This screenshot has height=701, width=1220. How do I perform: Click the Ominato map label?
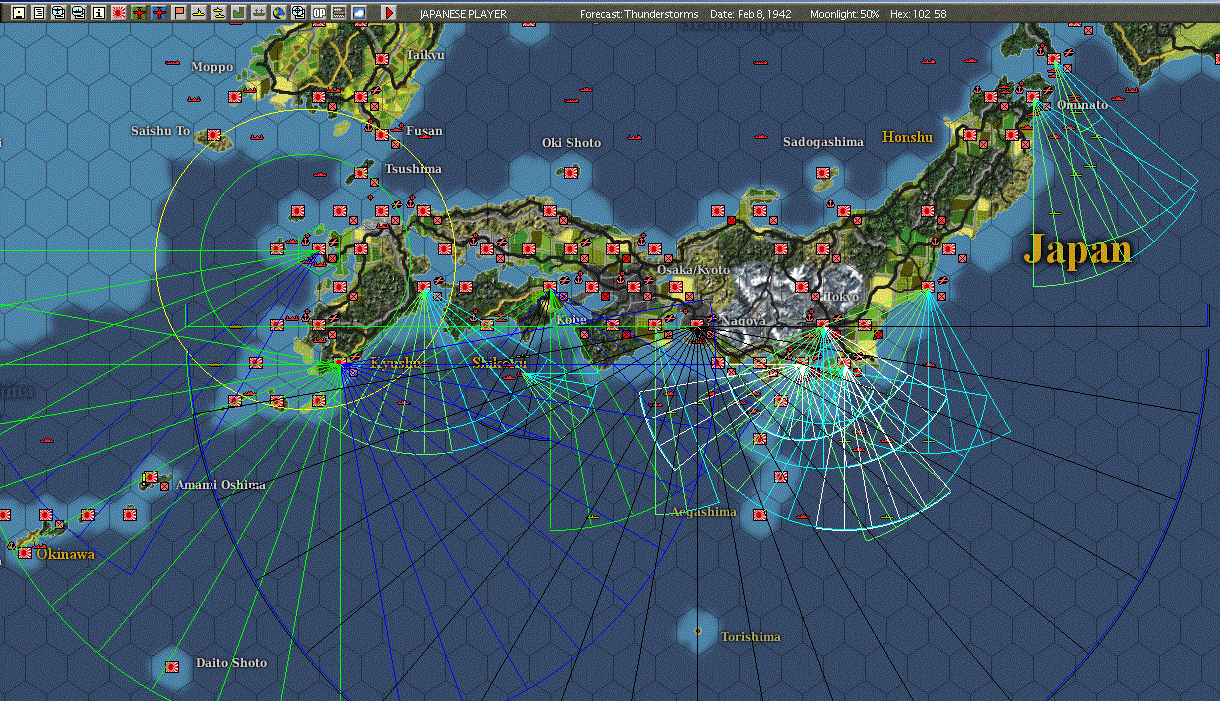1082,105
